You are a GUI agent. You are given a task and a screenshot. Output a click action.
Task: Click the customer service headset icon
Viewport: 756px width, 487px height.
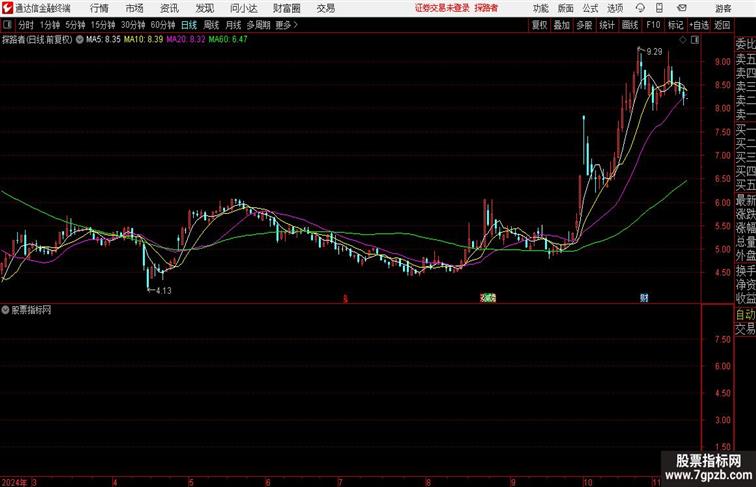point(640,8)
